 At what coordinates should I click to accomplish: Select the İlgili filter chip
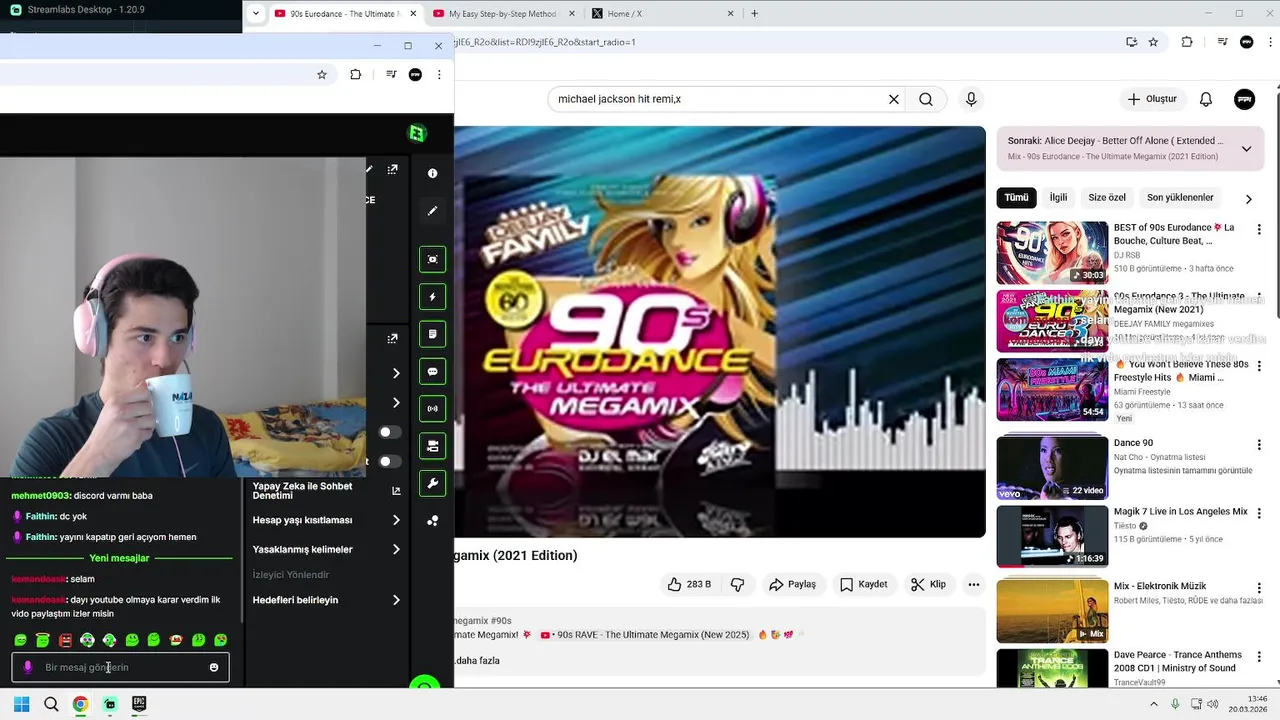click(x=1058, y=198)
